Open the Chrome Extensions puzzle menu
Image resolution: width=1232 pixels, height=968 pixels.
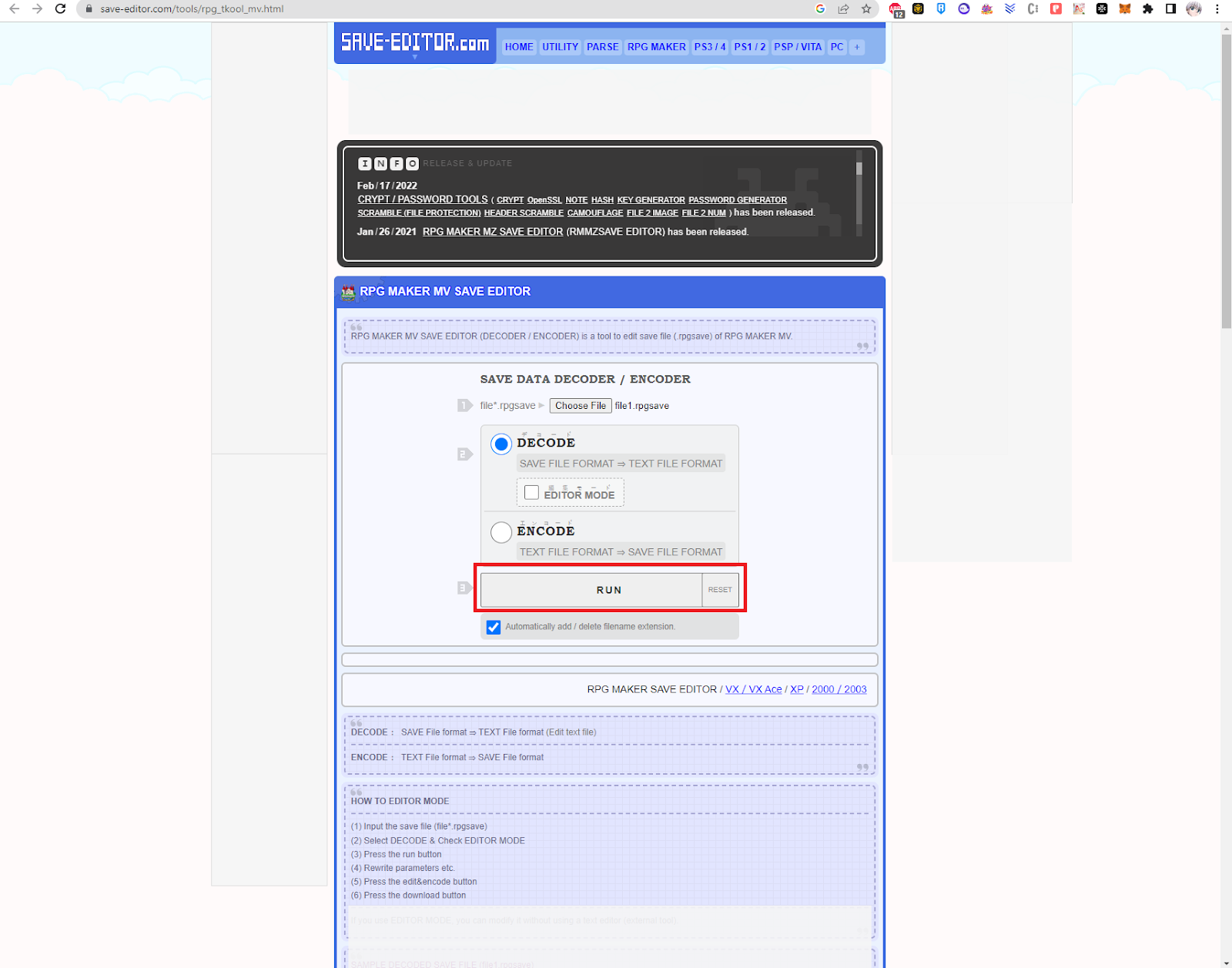pos(1148,9)
